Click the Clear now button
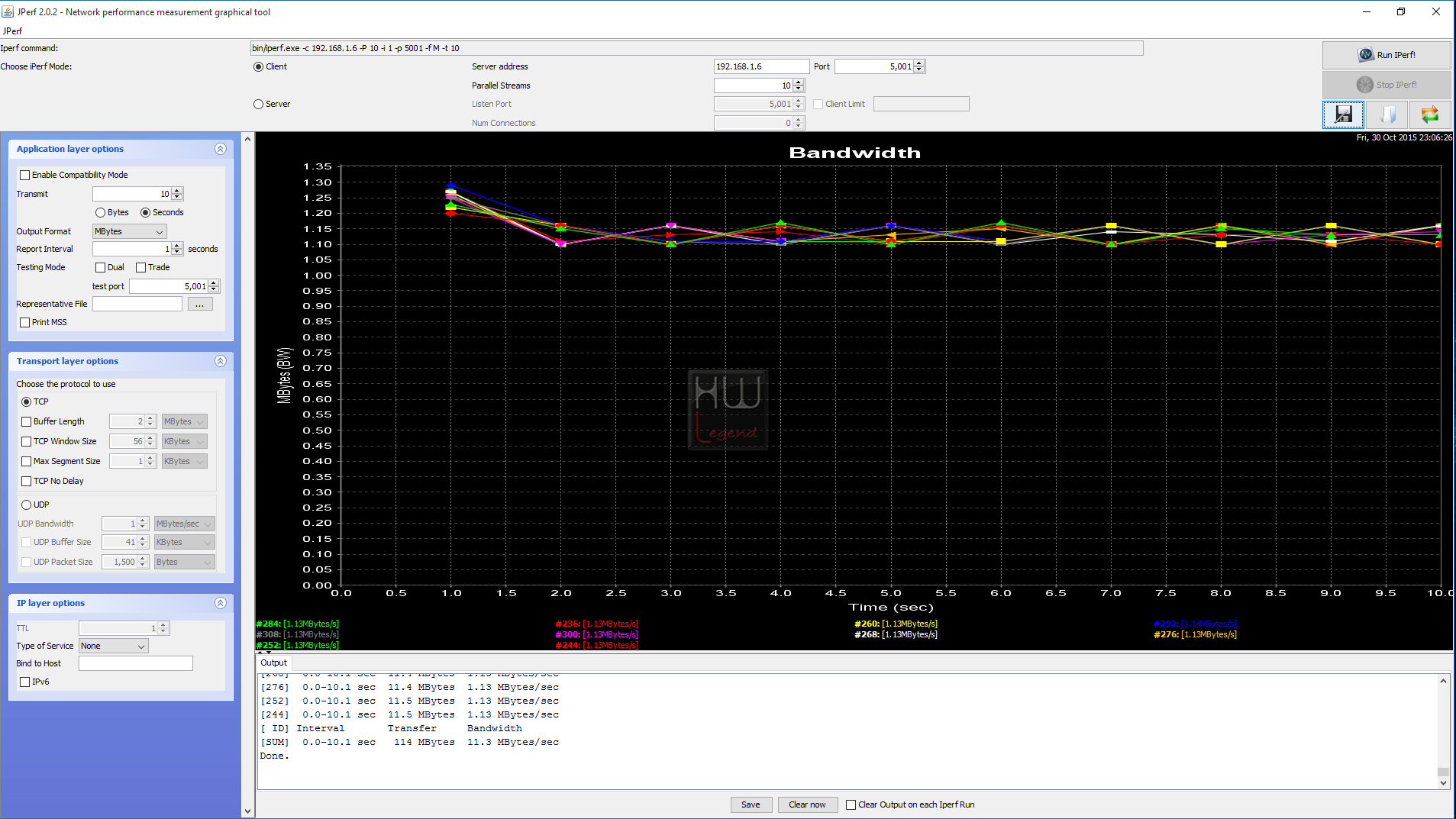This screenshot has width=1456, height=819. [807, 804]
